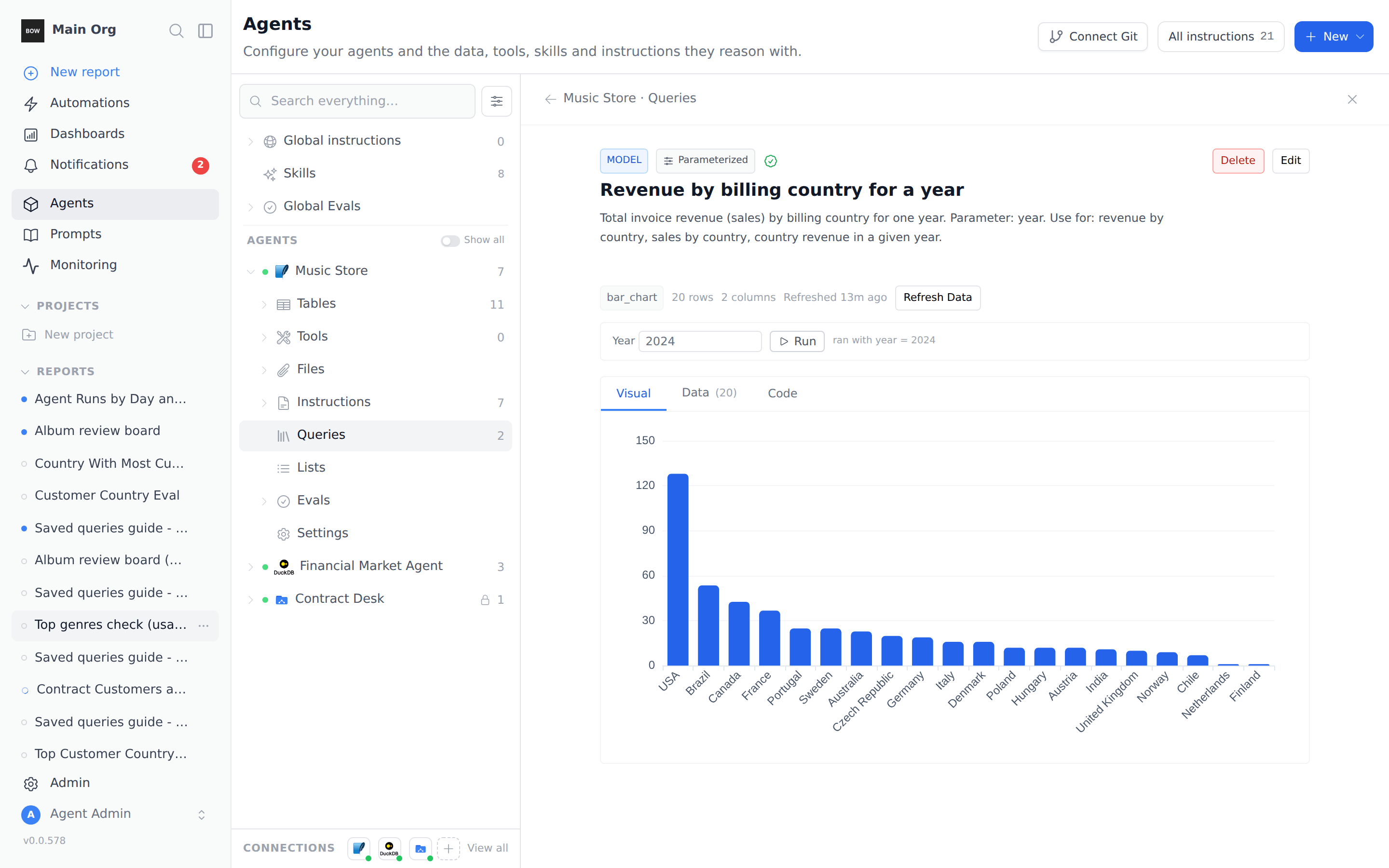This screenshot has width=1389, height=868.
Task: Click the Contract Desk lock icon
Action: coord(485,599)
